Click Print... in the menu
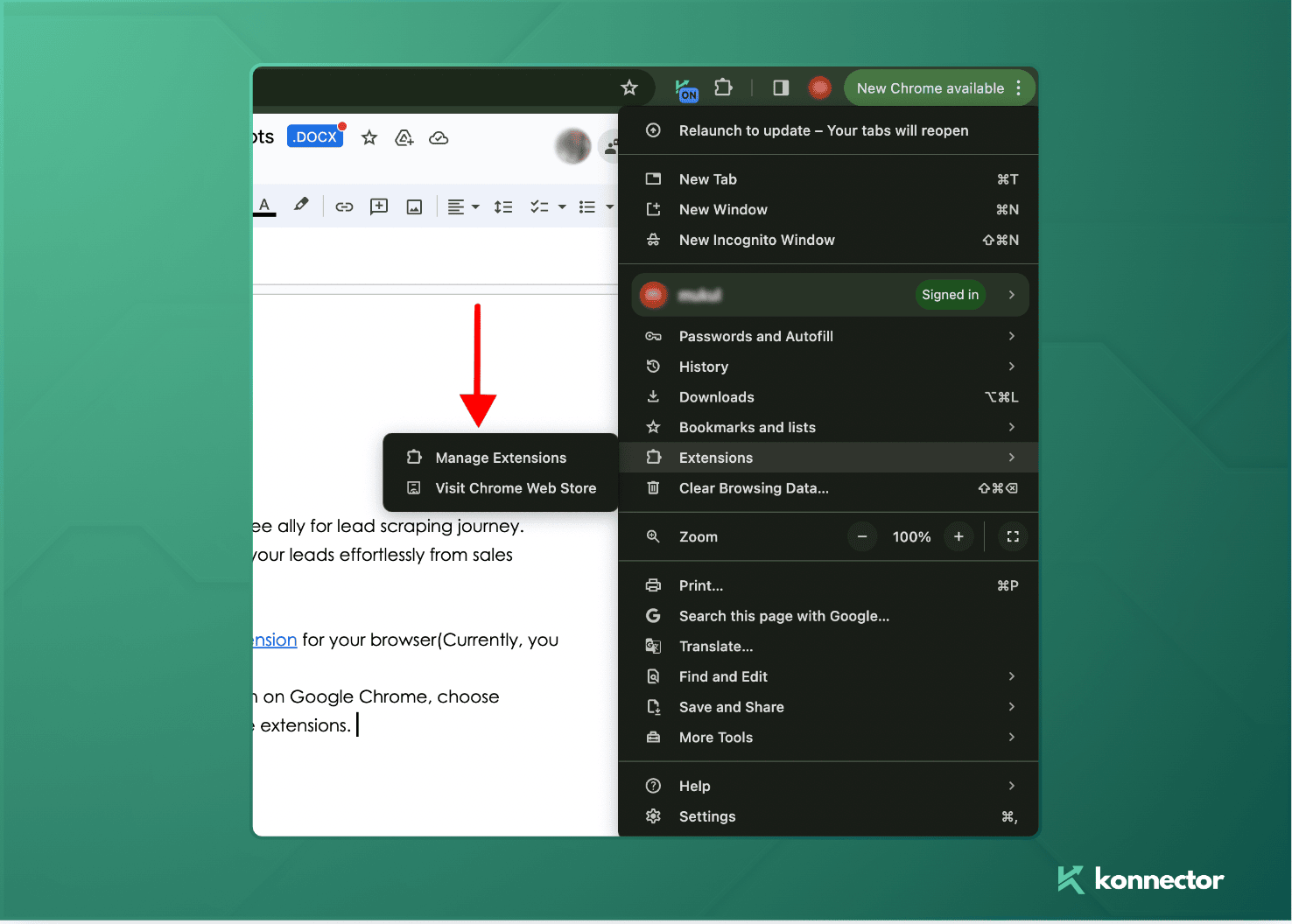This screenshot has width=1292, height=924. click(828, 585)
